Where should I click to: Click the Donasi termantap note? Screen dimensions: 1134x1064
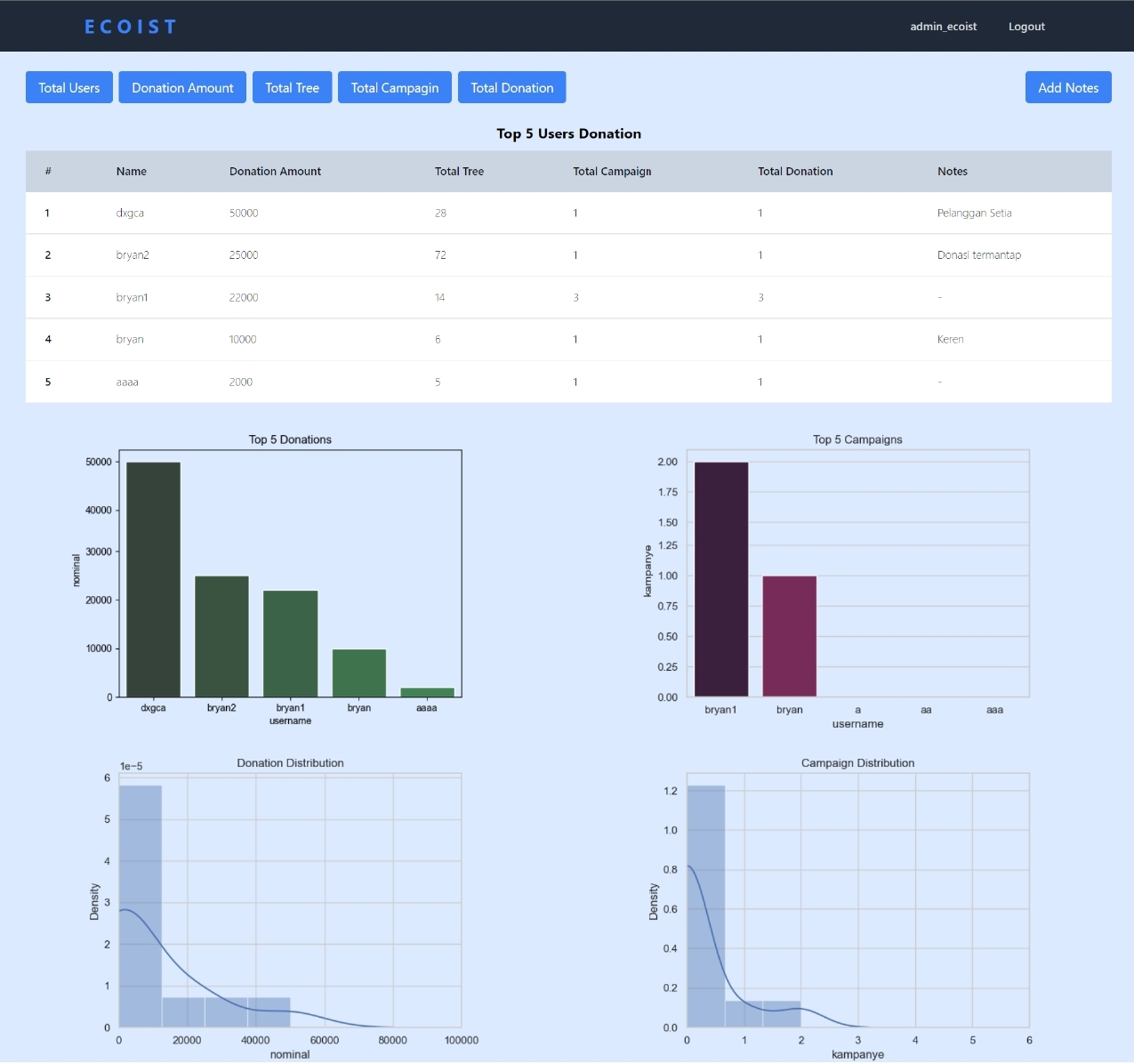pos(978,255)
